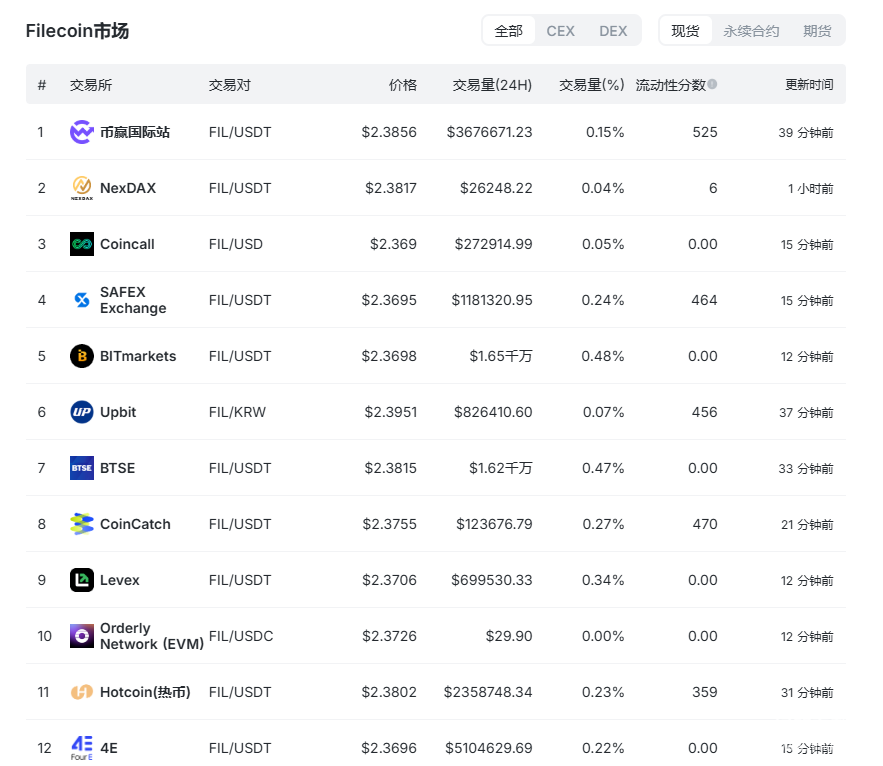Click the $3676671.23 volume cell
883x766 pixels.
click(489, 132)
